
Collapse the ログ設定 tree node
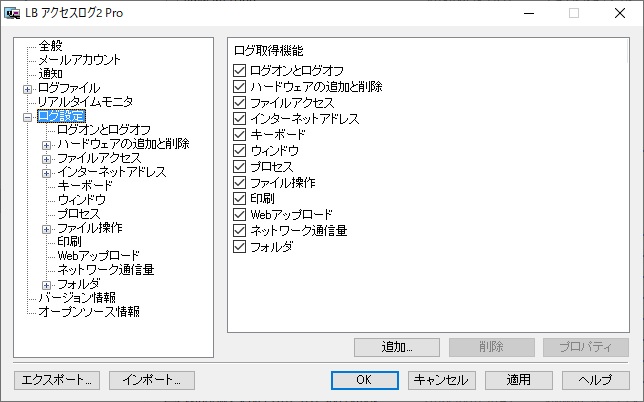[27, 116]
